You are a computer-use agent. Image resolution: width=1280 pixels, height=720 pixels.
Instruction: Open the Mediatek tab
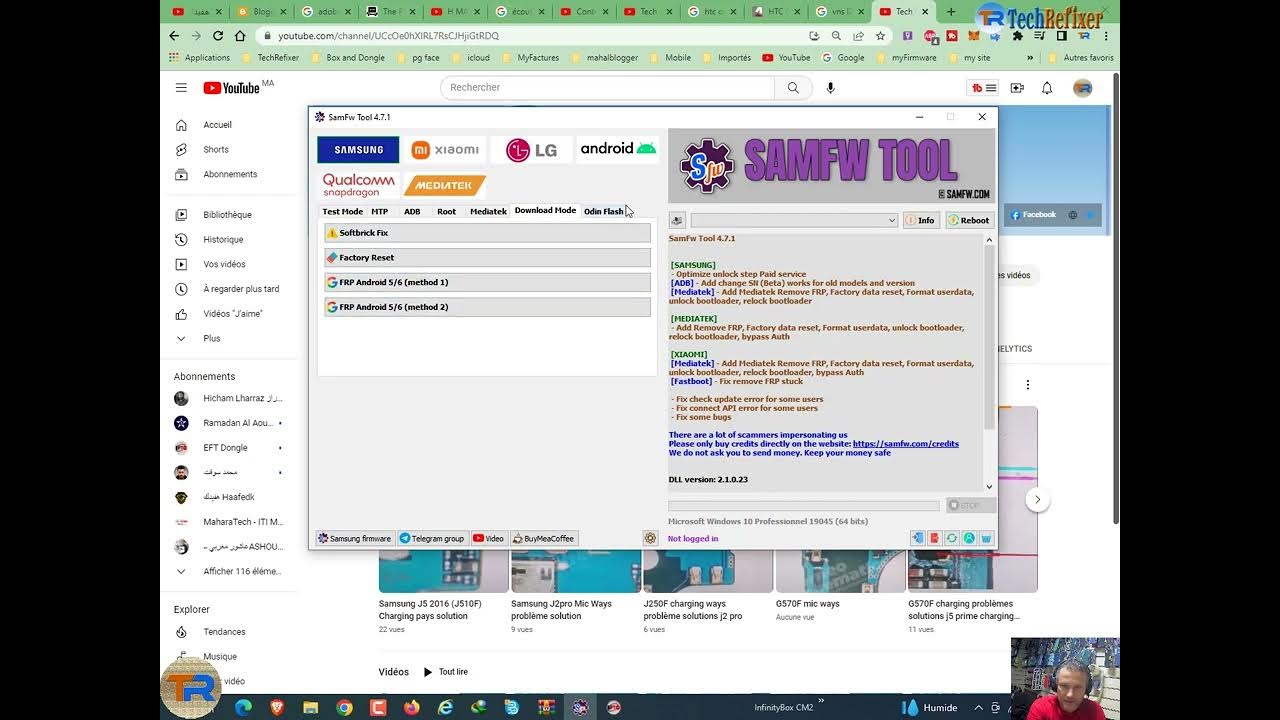[488, 211]
